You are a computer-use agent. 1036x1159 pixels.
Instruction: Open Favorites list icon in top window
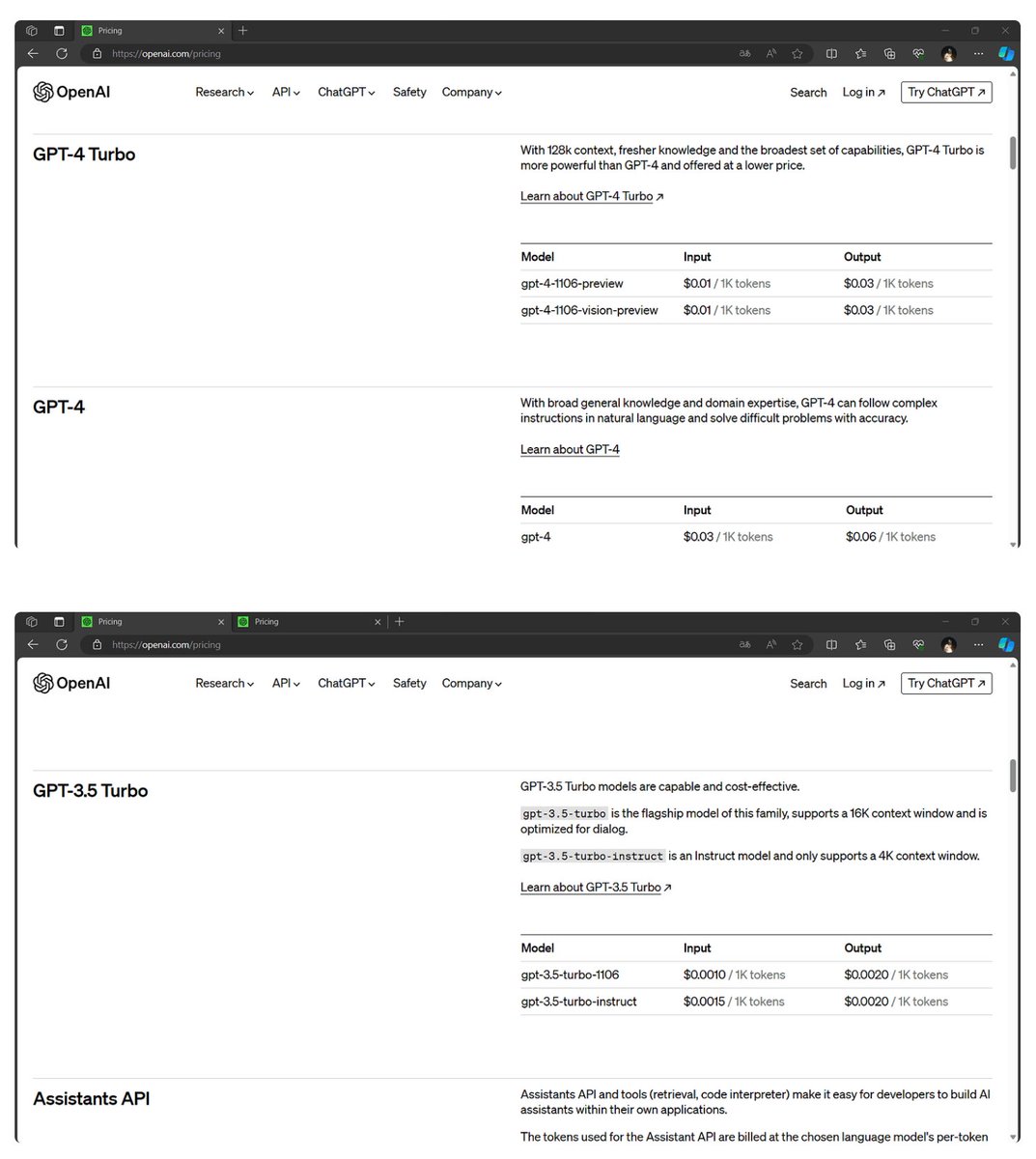860,54
